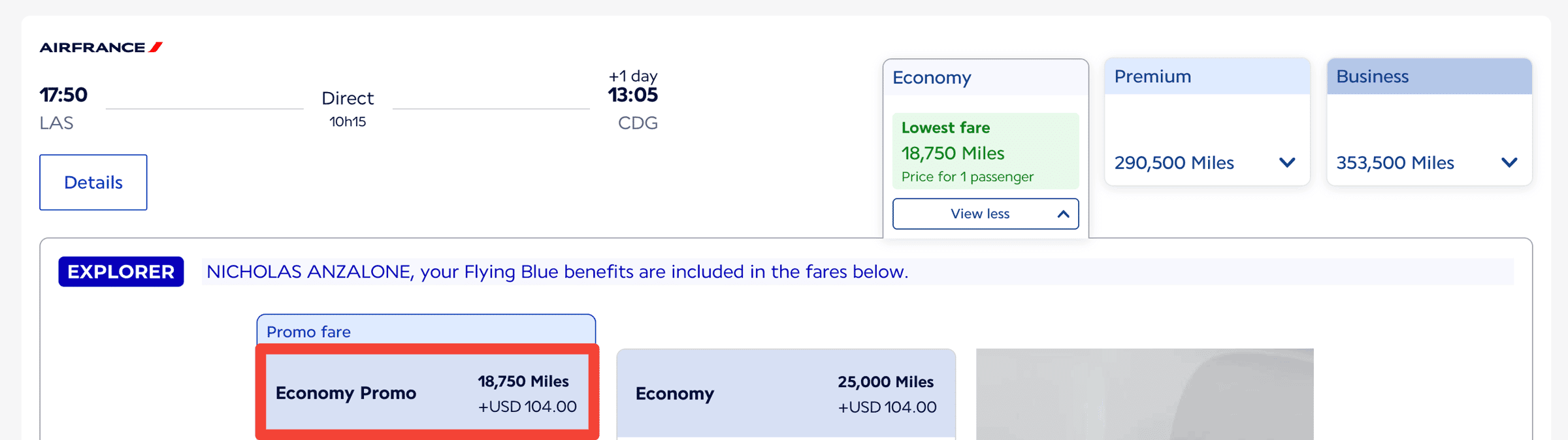Select the Premium cabin header

tap(1152, 76)
